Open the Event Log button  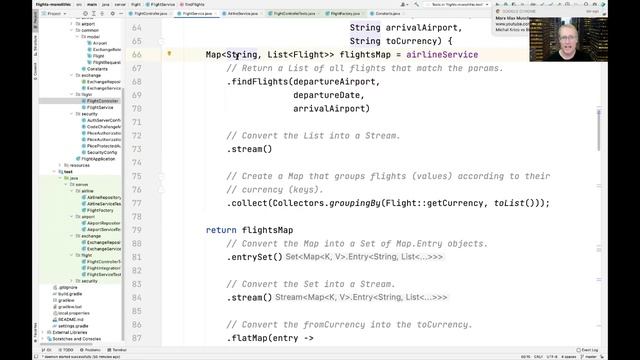[x=587, y=350]
